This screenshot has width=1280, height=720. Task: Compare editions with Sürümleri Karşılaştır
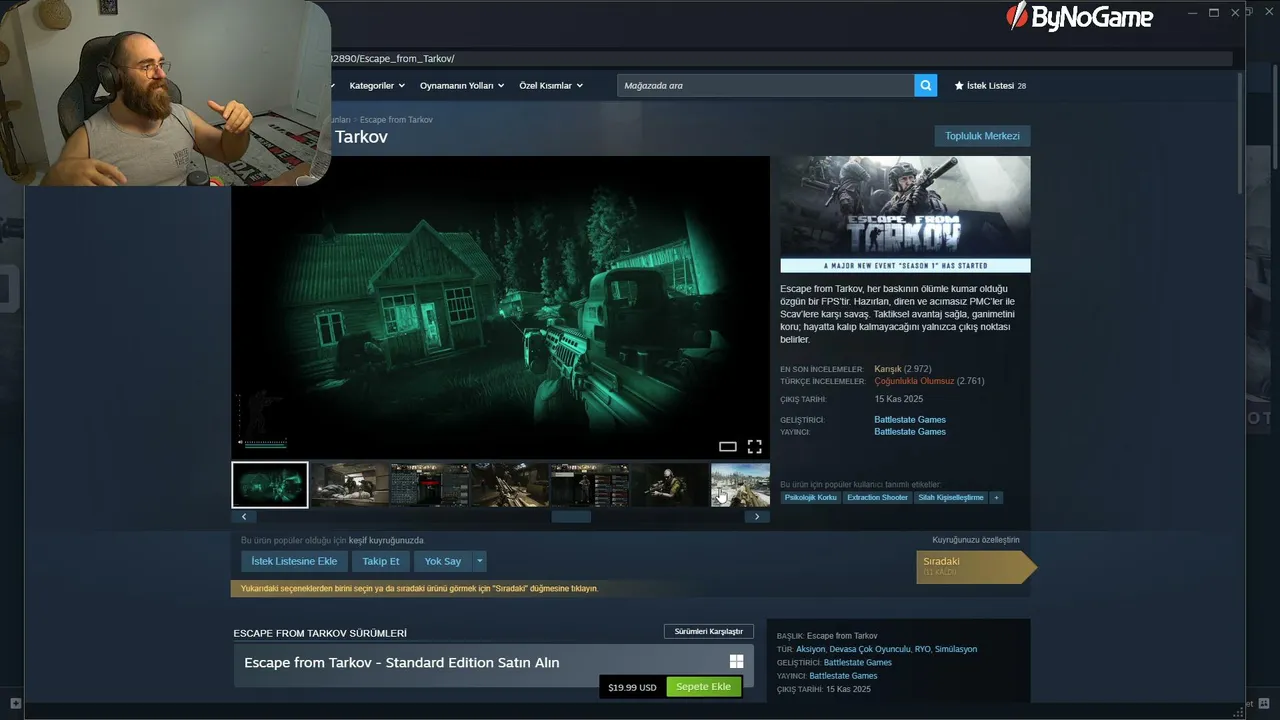pyautogui.click(x=709, y=632)
